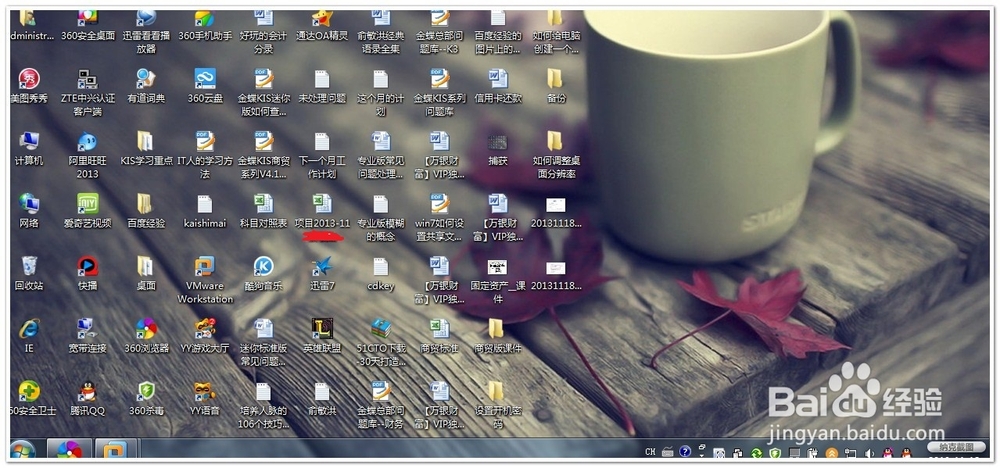Open 有道词典 dictionary shortcut
Viewport: 1000px width, 468px height.
[146, 86]
